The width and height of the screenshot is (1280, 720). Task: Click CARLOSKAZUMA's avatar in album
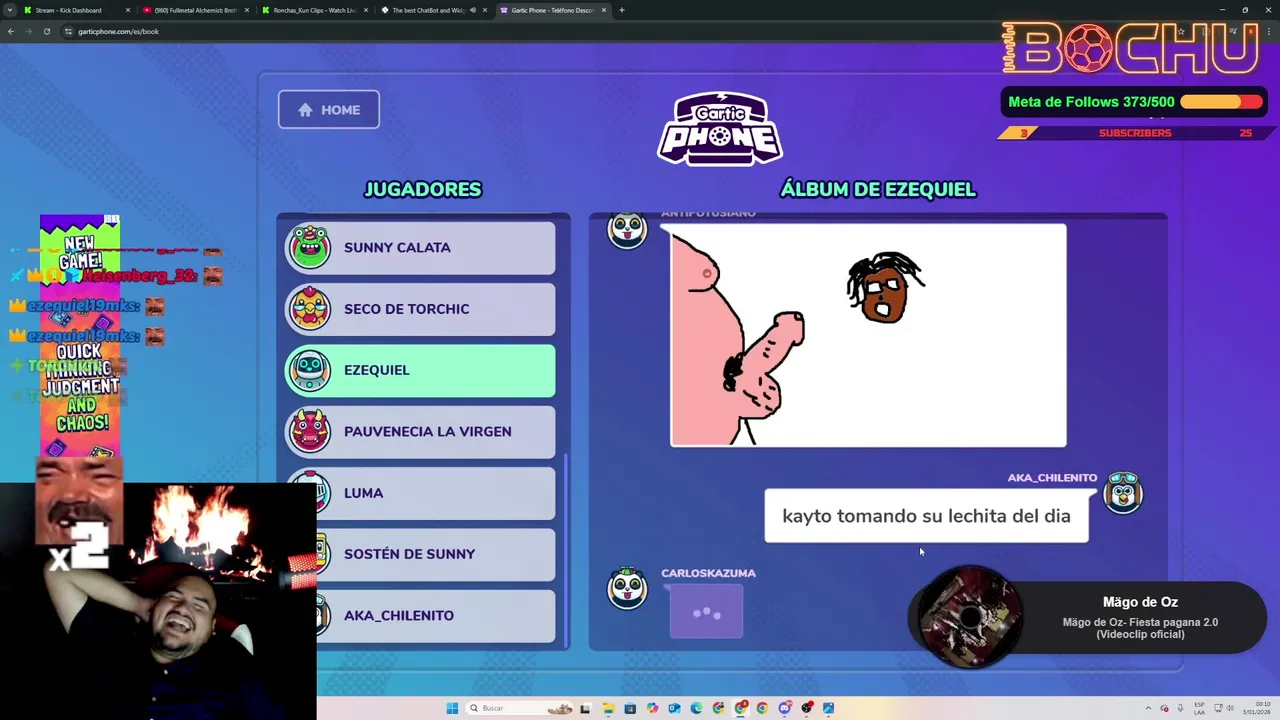click(x=627, y=588)
